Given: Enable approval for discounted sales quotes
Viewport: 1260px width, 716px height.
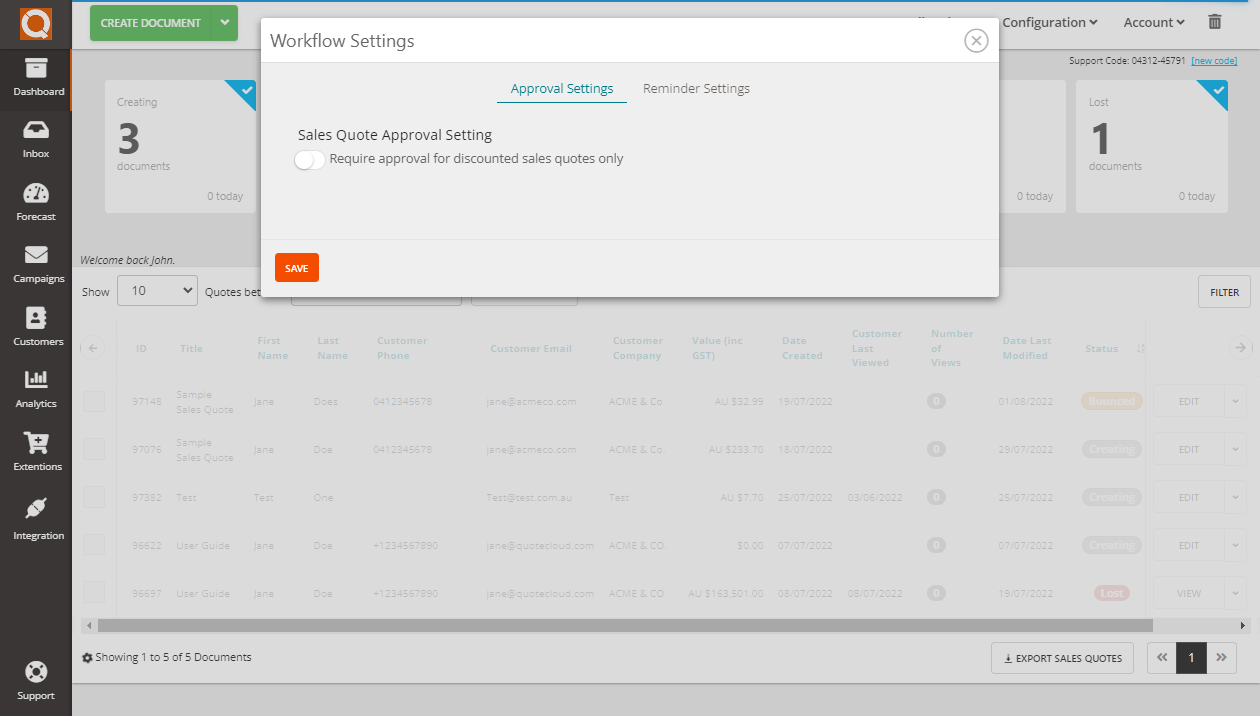Looking at the screenshot, I should (309, 159).
